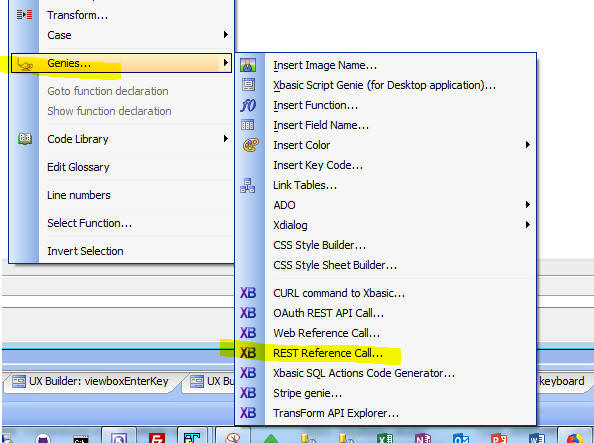Screen dimensions: 594x443
Task: Click the Insert Function f() icon
Action: [x=248, y=105]
